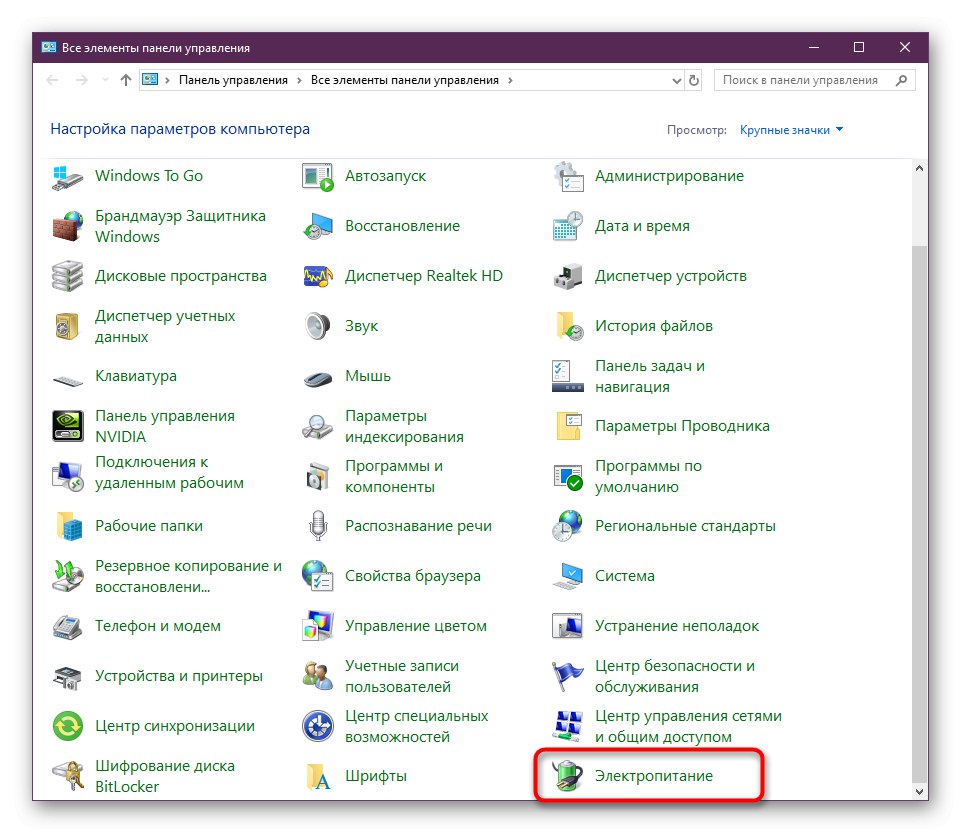Image resolution: width=961 pixels, height=833 pixels.
Task: Click the scrollbar up arrow
Action: click(919, 168)
